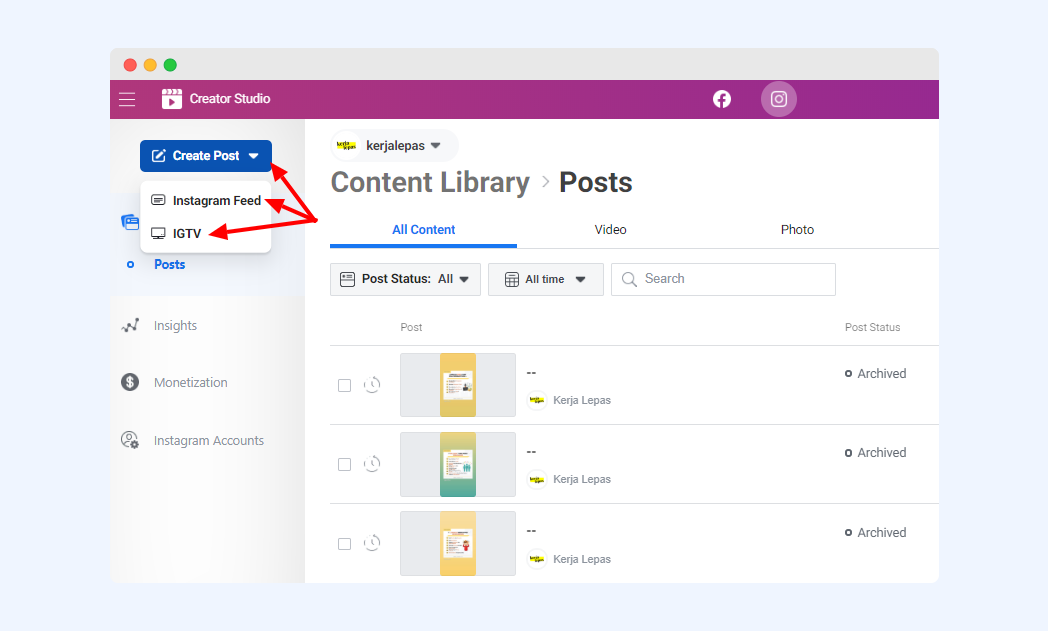This screenshot has height=631, width=1048.
Task: Click the Insights chart icon
Action: [130, 326]
